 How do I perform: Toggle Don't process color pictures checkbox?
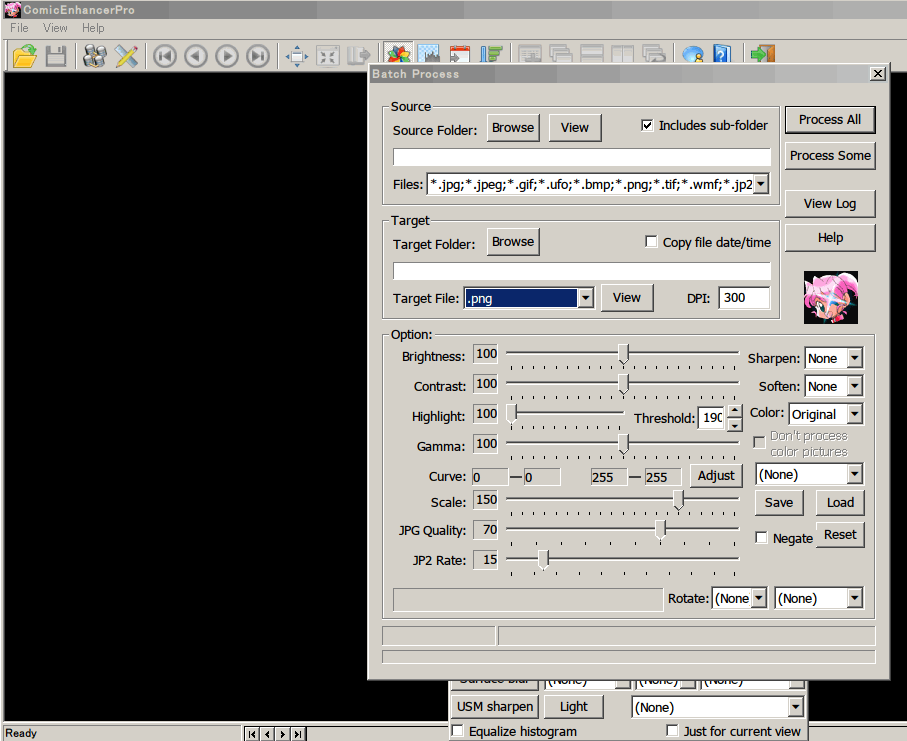[x=759, y=443]
